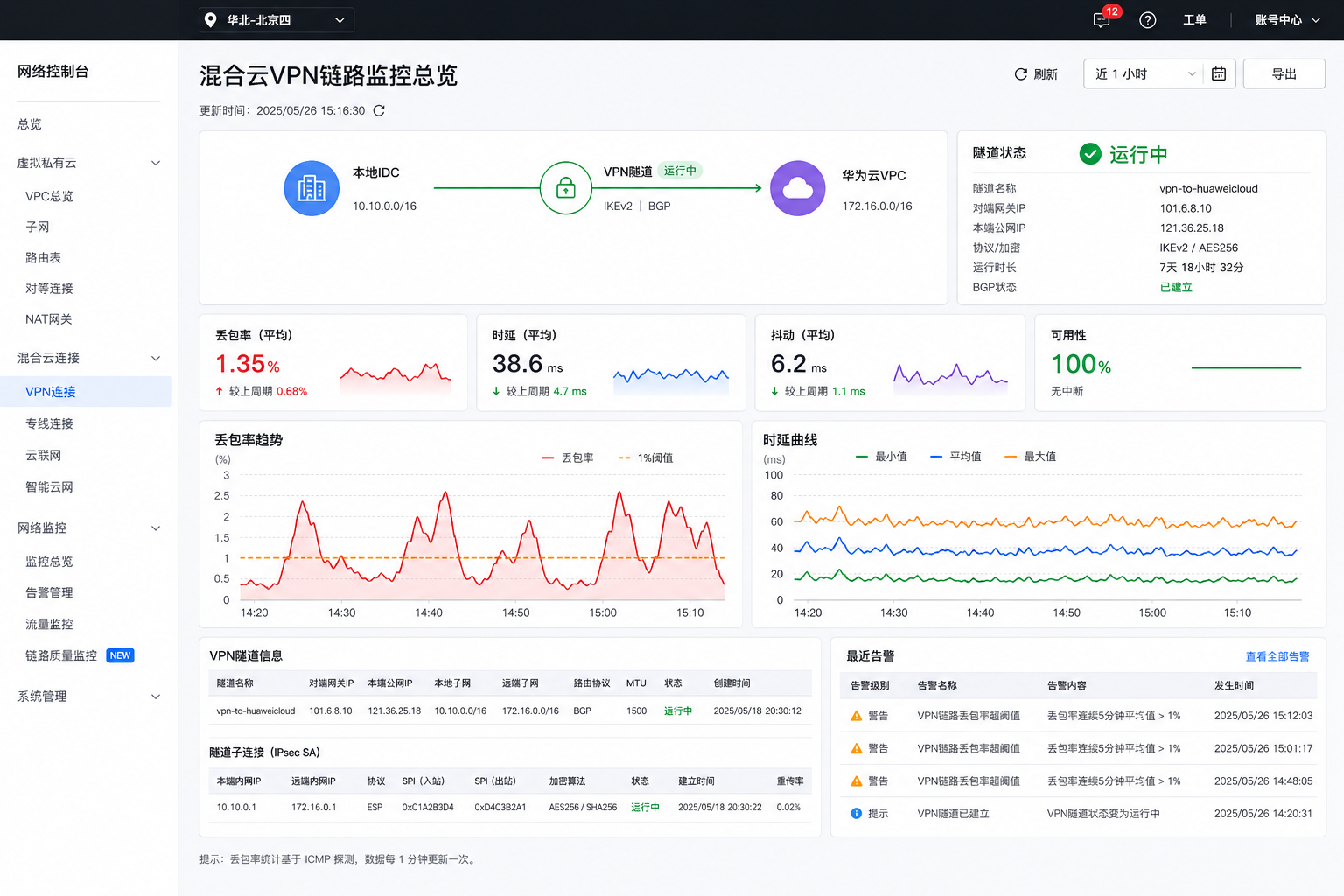Click the 网络控制台 console title
This screenshot has width=1344, height=896.
point(53,72)
